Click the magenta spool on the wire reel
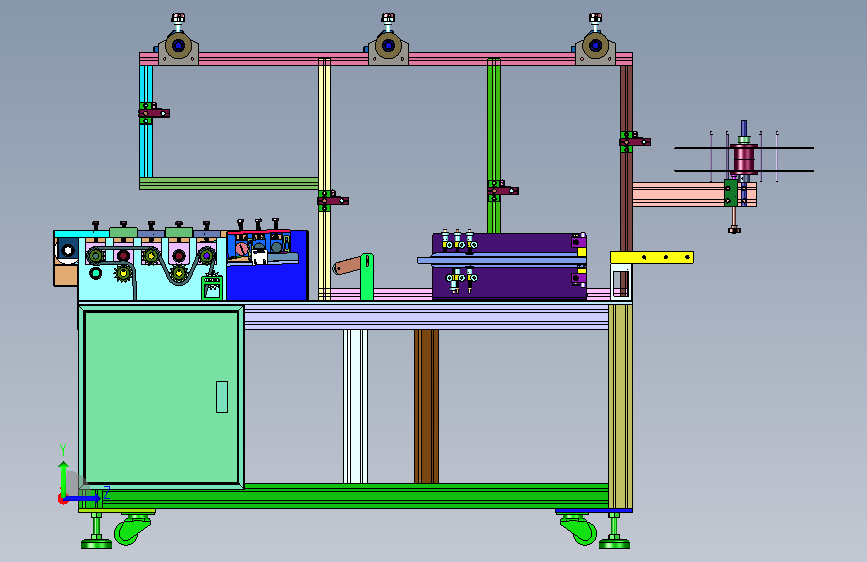 tap(744, 159)
